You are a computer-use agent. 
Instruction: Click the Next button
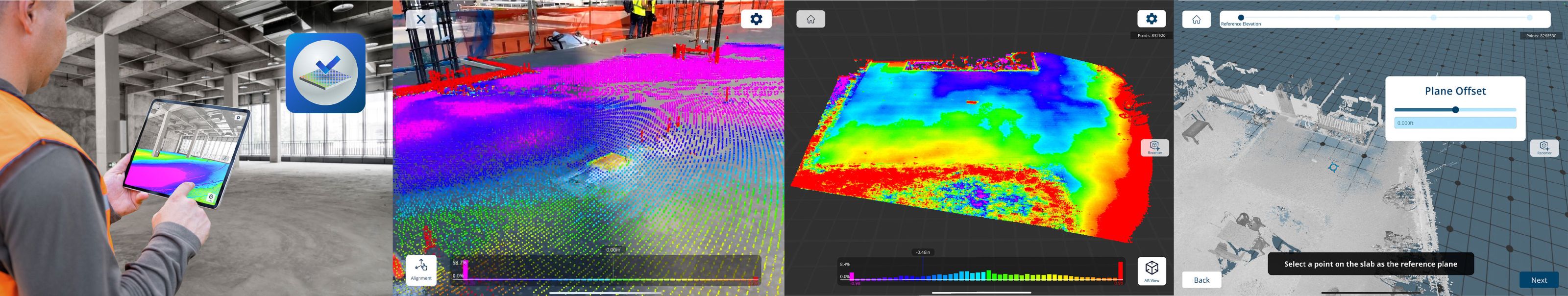tap(1539, 280)
